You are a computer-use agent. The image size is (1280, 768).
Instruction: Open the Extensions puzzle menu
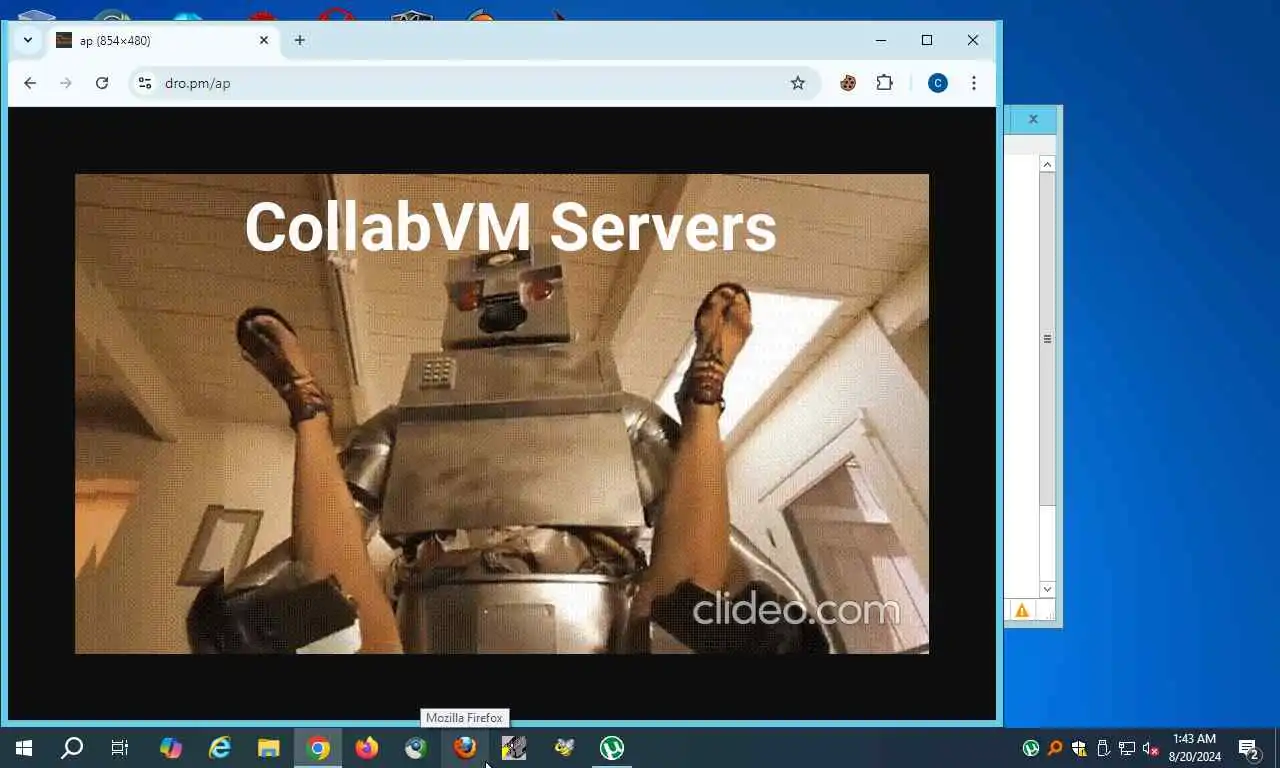point(884,83)
